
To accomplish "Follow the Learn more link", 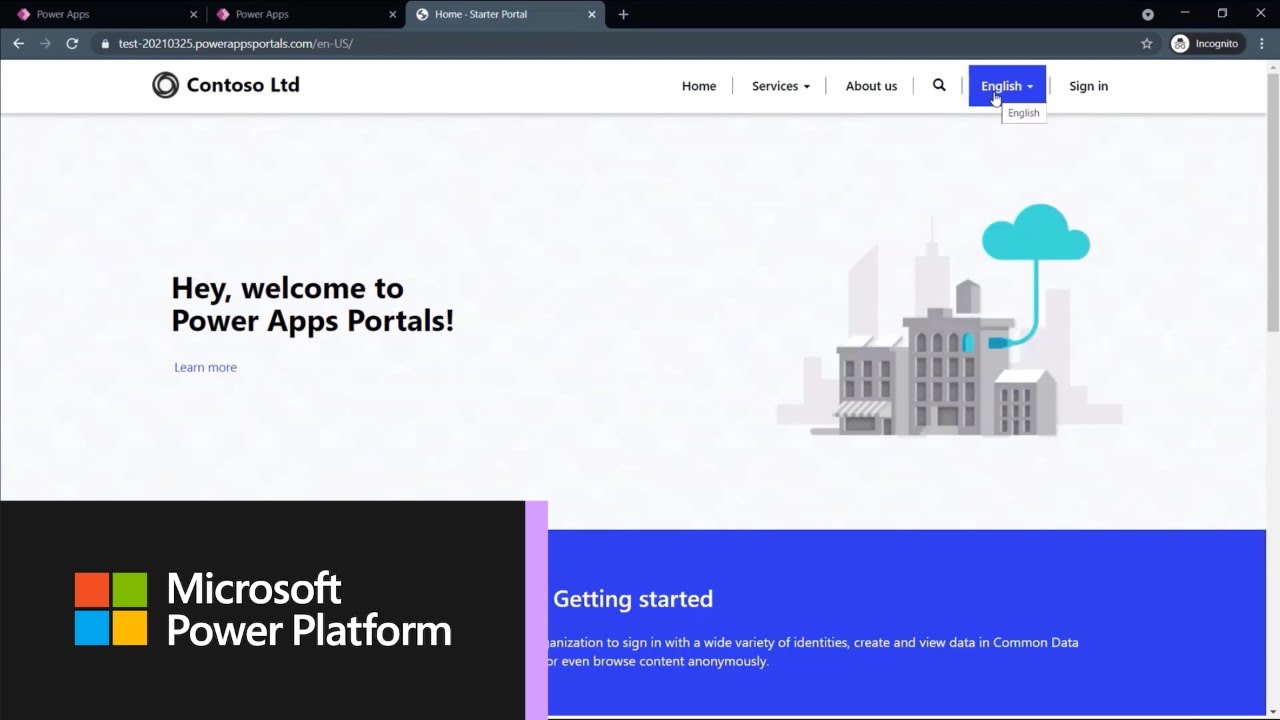I will pyautogui.click(x=205, y=367).
